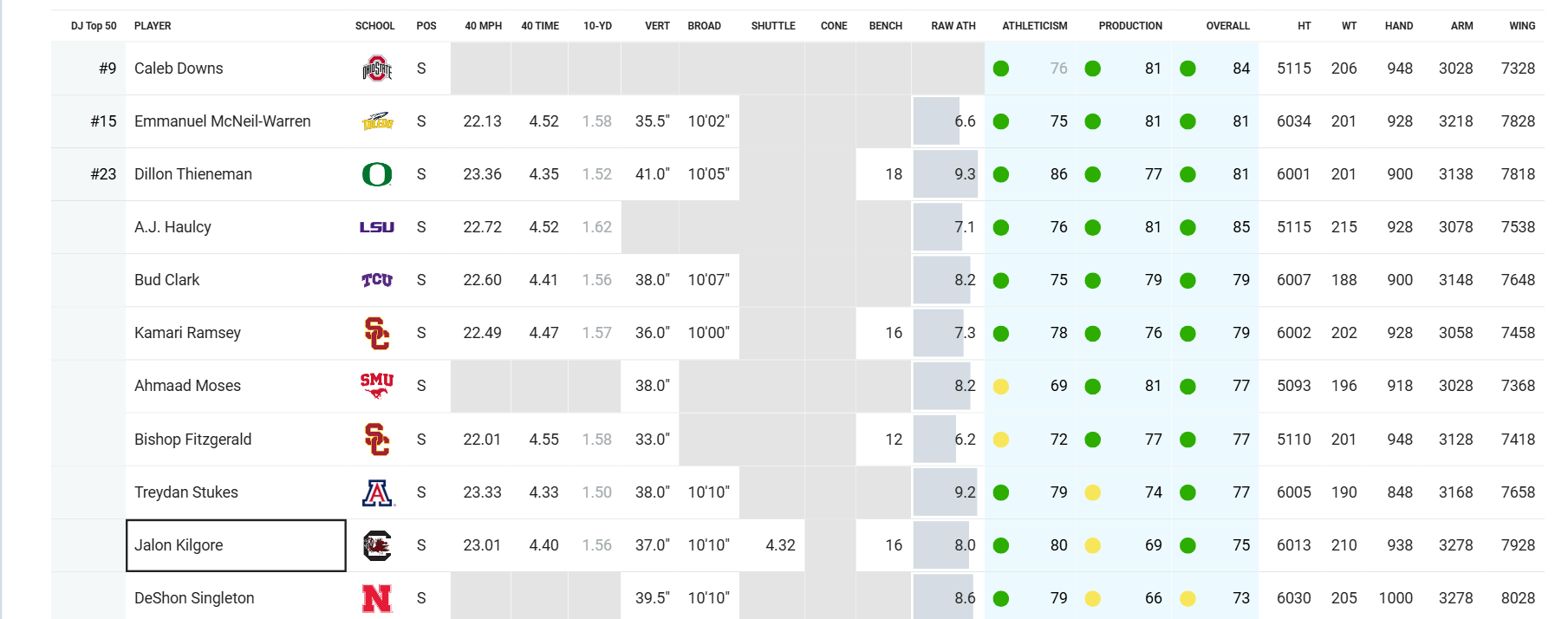Click the Ohio State school logo

tap(377, 68)
